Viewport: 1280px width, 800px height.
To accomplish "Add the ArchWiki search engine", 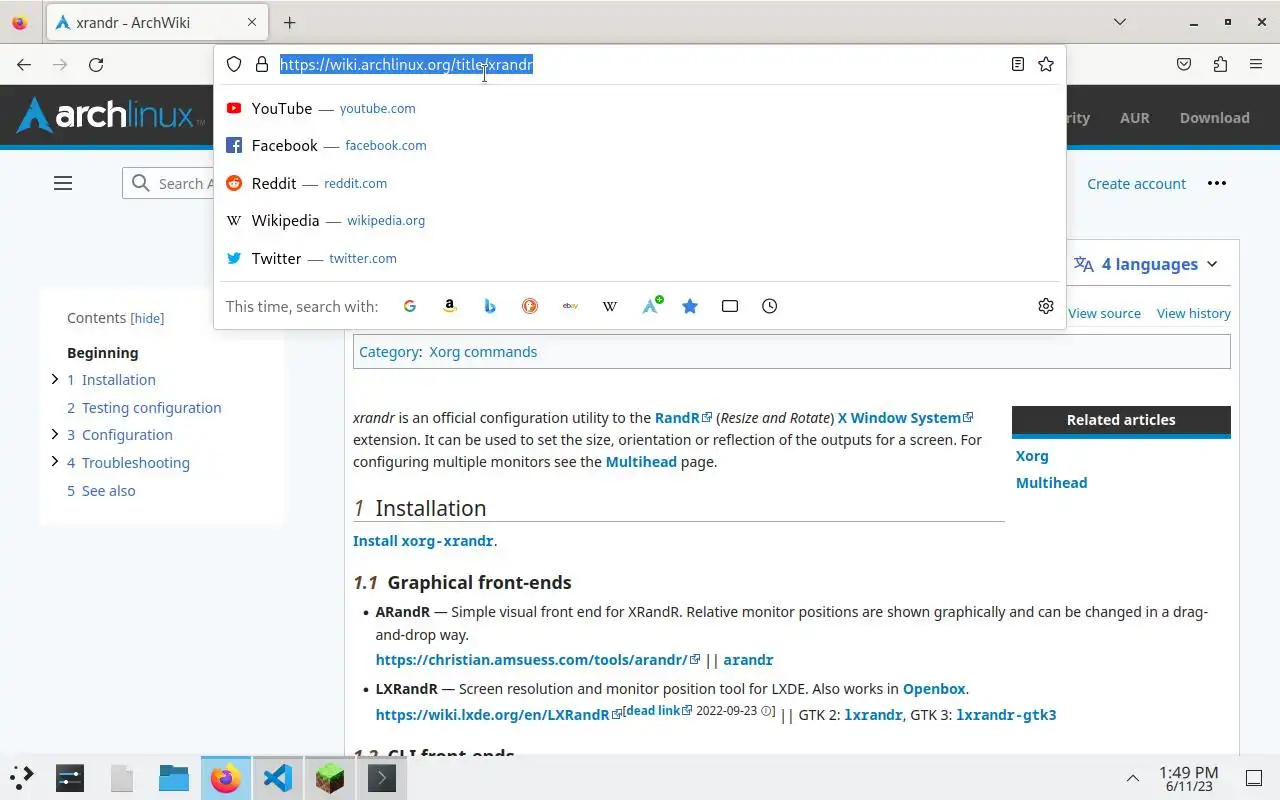I will coord(652,305).
